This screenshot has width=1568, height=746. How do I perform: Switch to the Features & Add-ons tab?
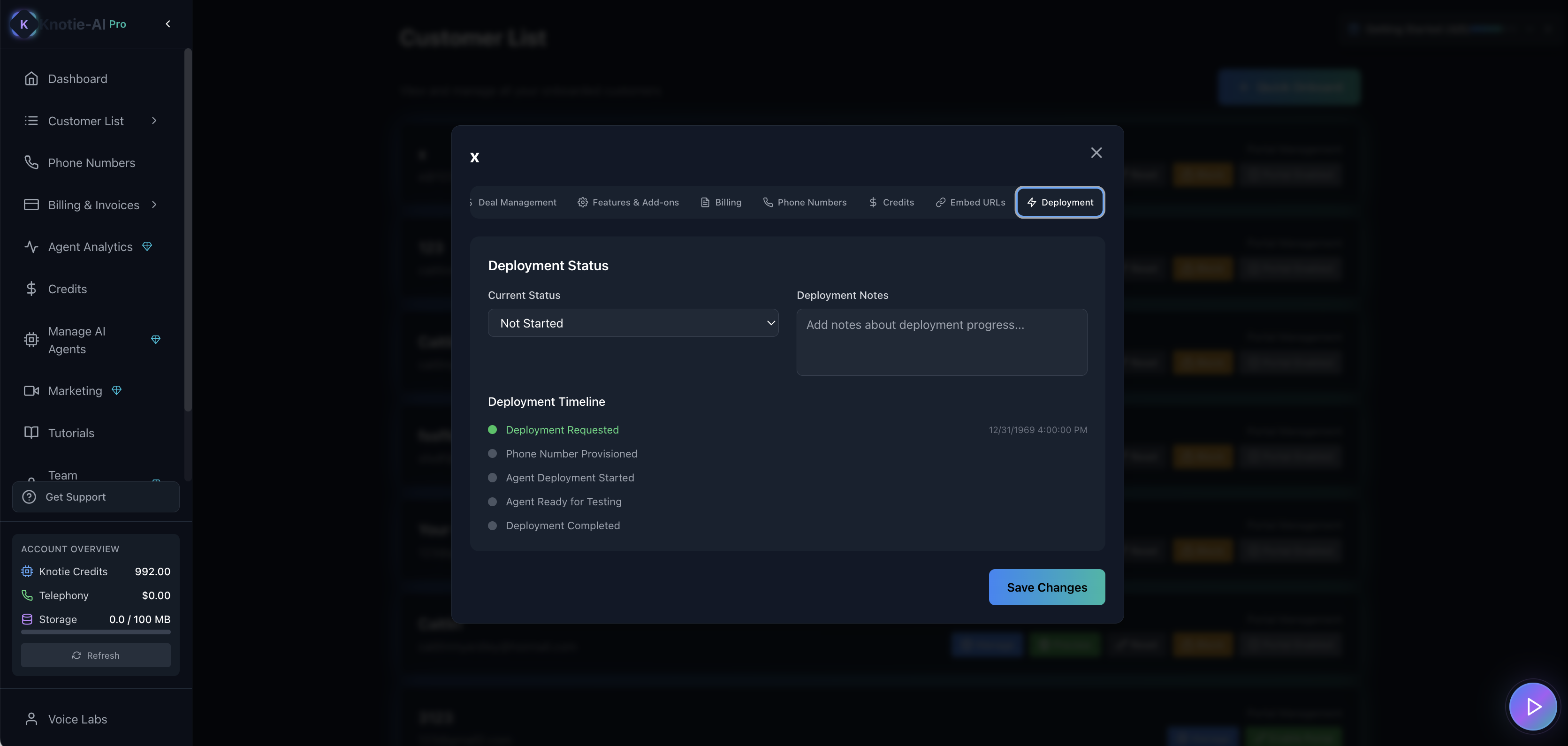(628, 202)
